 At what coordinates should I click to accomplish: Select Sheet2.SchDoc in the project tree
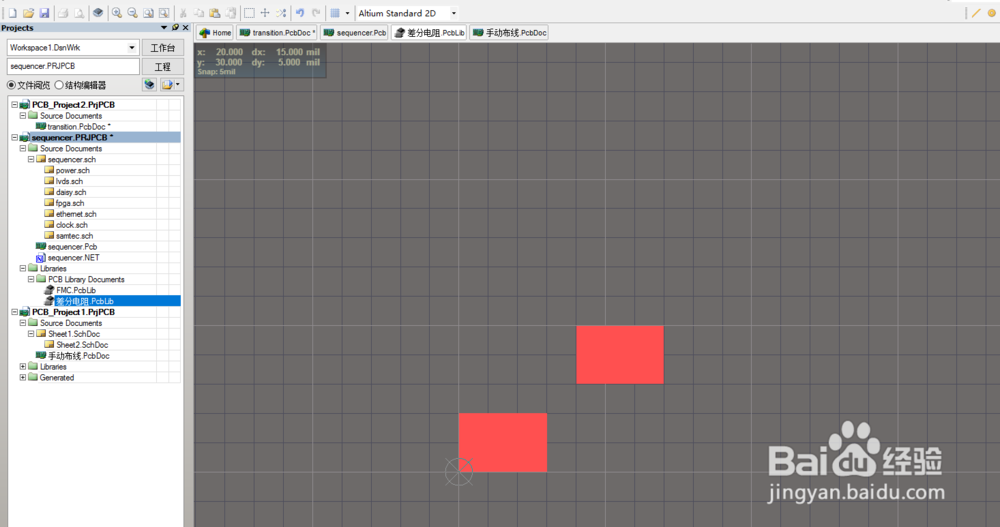tap(82, 345)
